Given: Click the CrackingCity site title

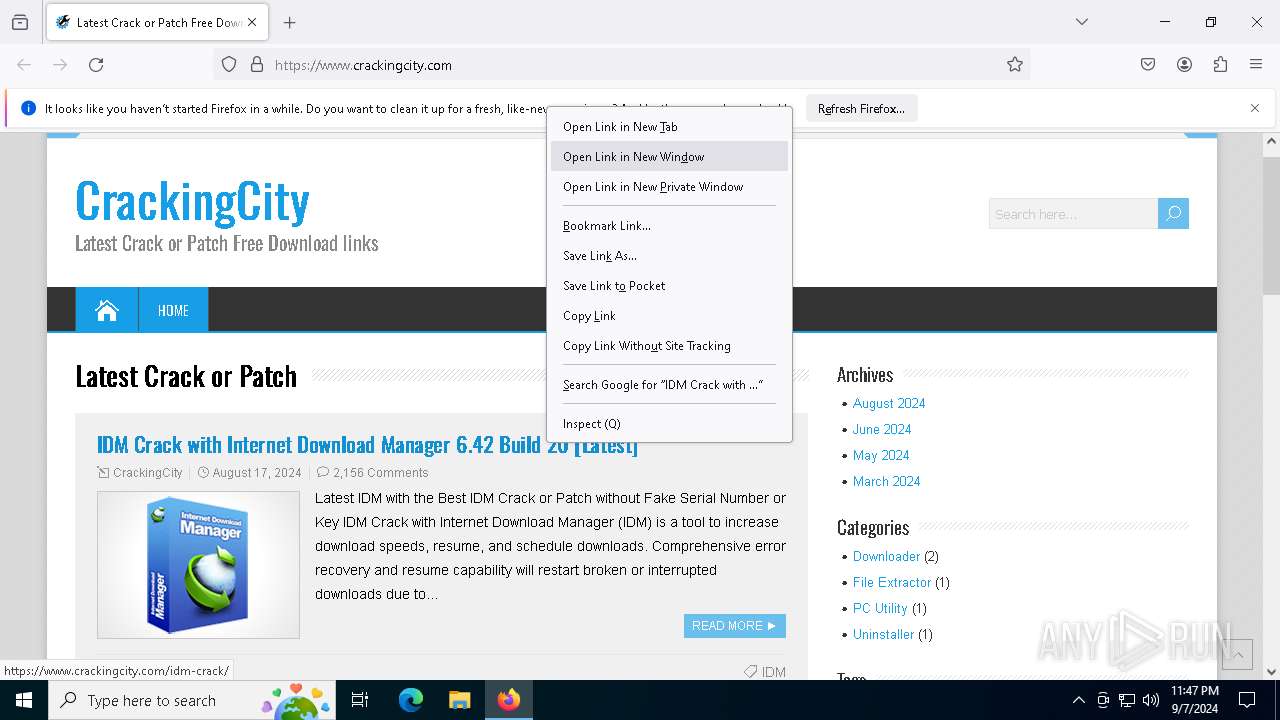Looking at the screenshot, I should [192, 201].
